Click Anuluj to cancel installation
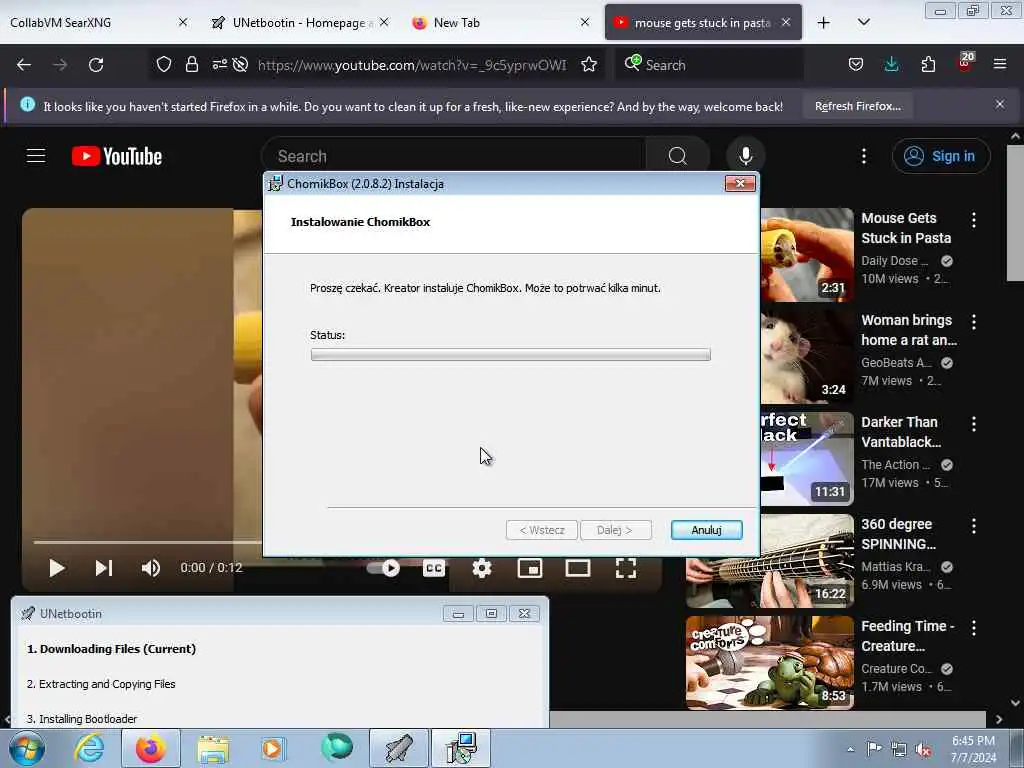 (x=707, y=530)
